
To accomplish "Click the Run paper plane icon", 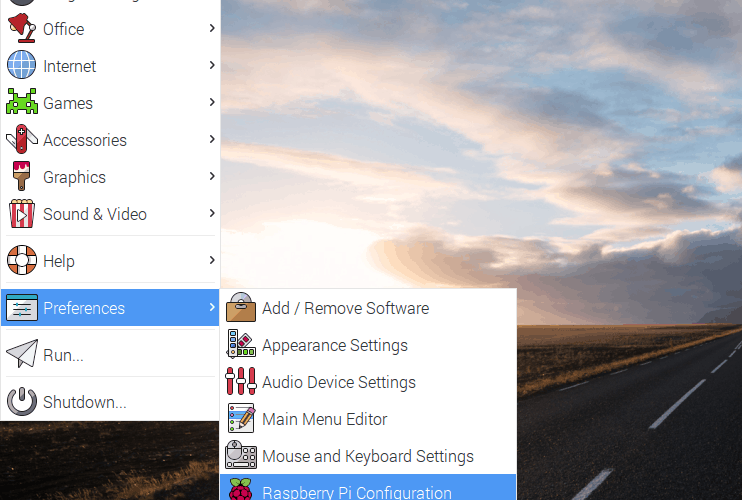I will click(x=21, y=355).
